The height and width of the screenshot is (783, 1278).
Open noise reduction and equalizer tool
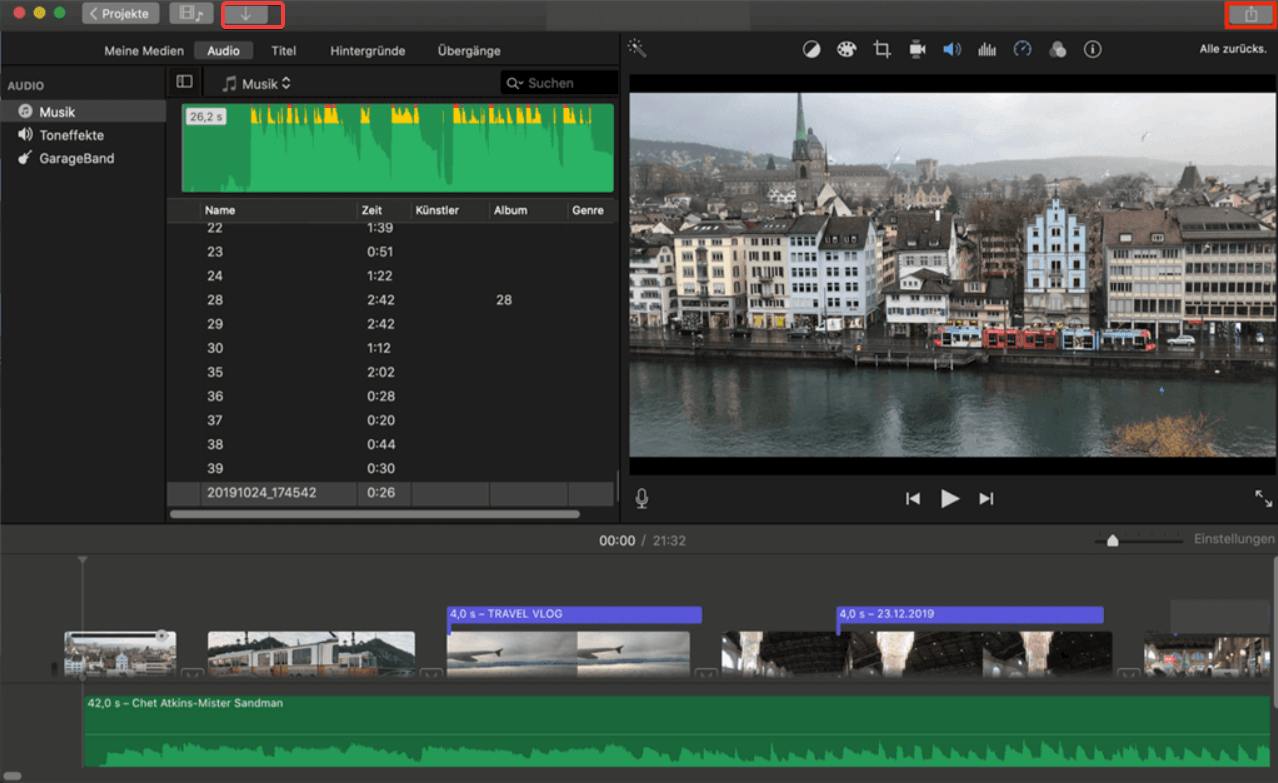click(x=987, y=49)
